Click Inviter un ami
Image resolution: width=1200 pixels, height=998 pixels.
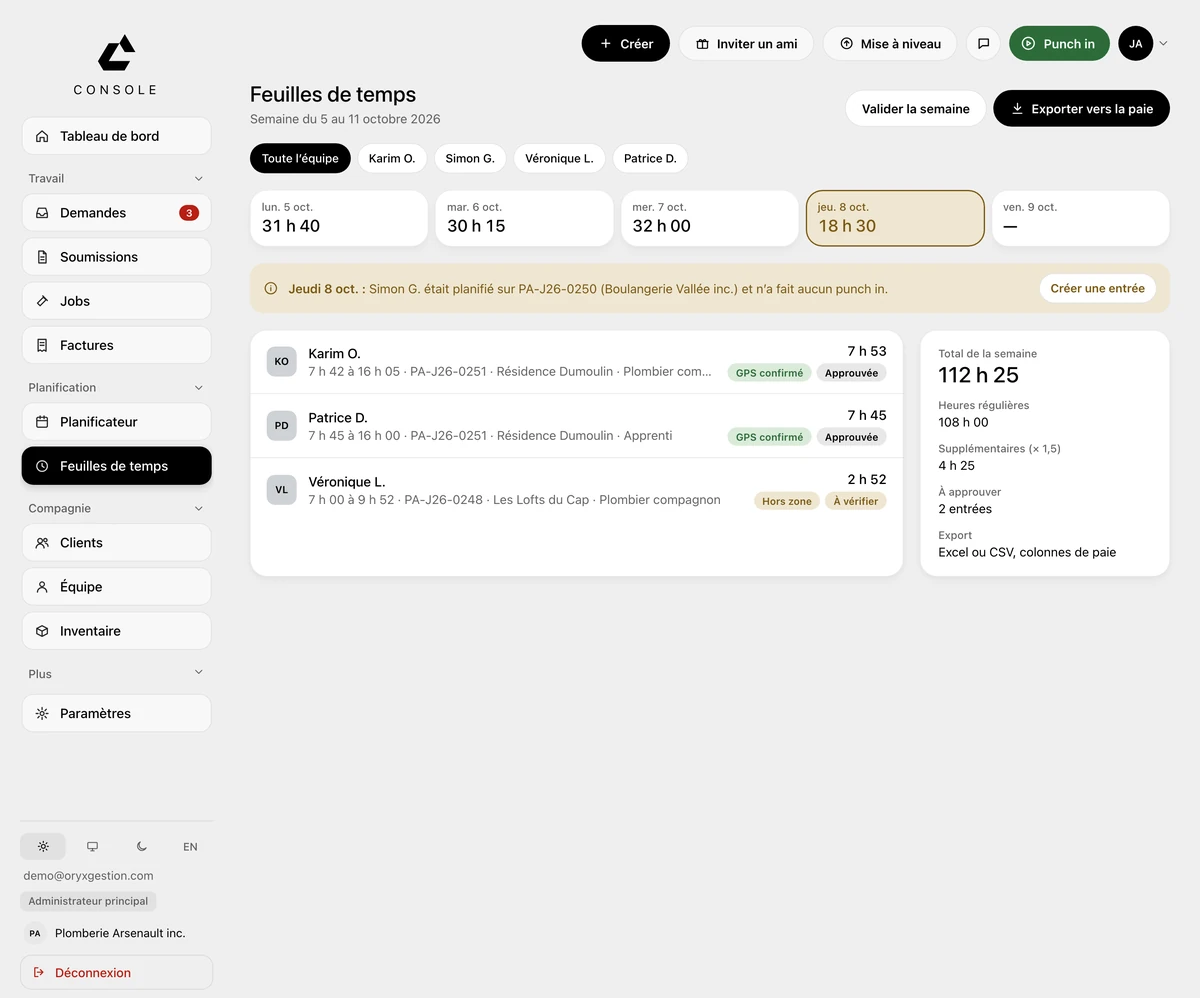pyautogui.click(x=746, y=44)
